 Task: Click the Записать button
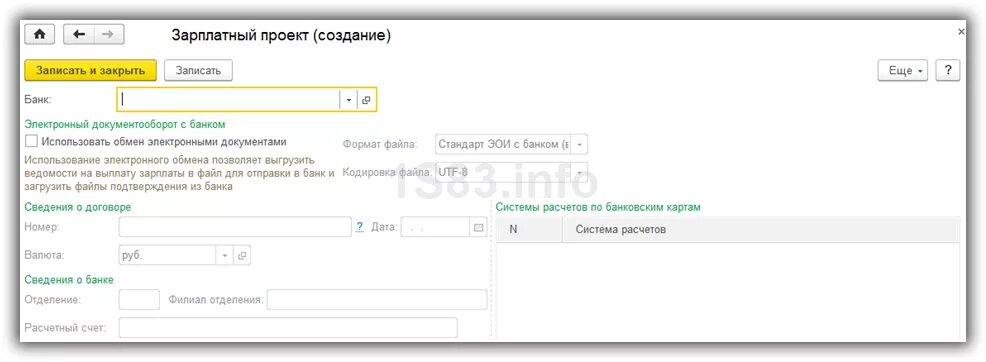coord(198,70)
